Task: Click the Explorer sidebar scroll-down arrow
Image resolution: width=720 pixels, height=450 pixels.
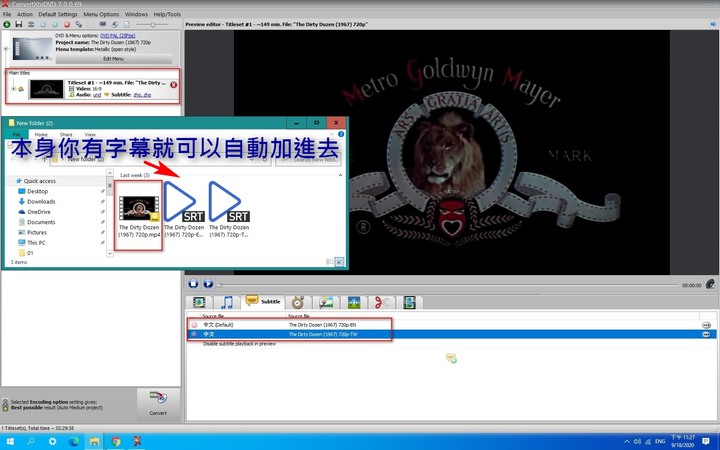Action: coord(110,253)
